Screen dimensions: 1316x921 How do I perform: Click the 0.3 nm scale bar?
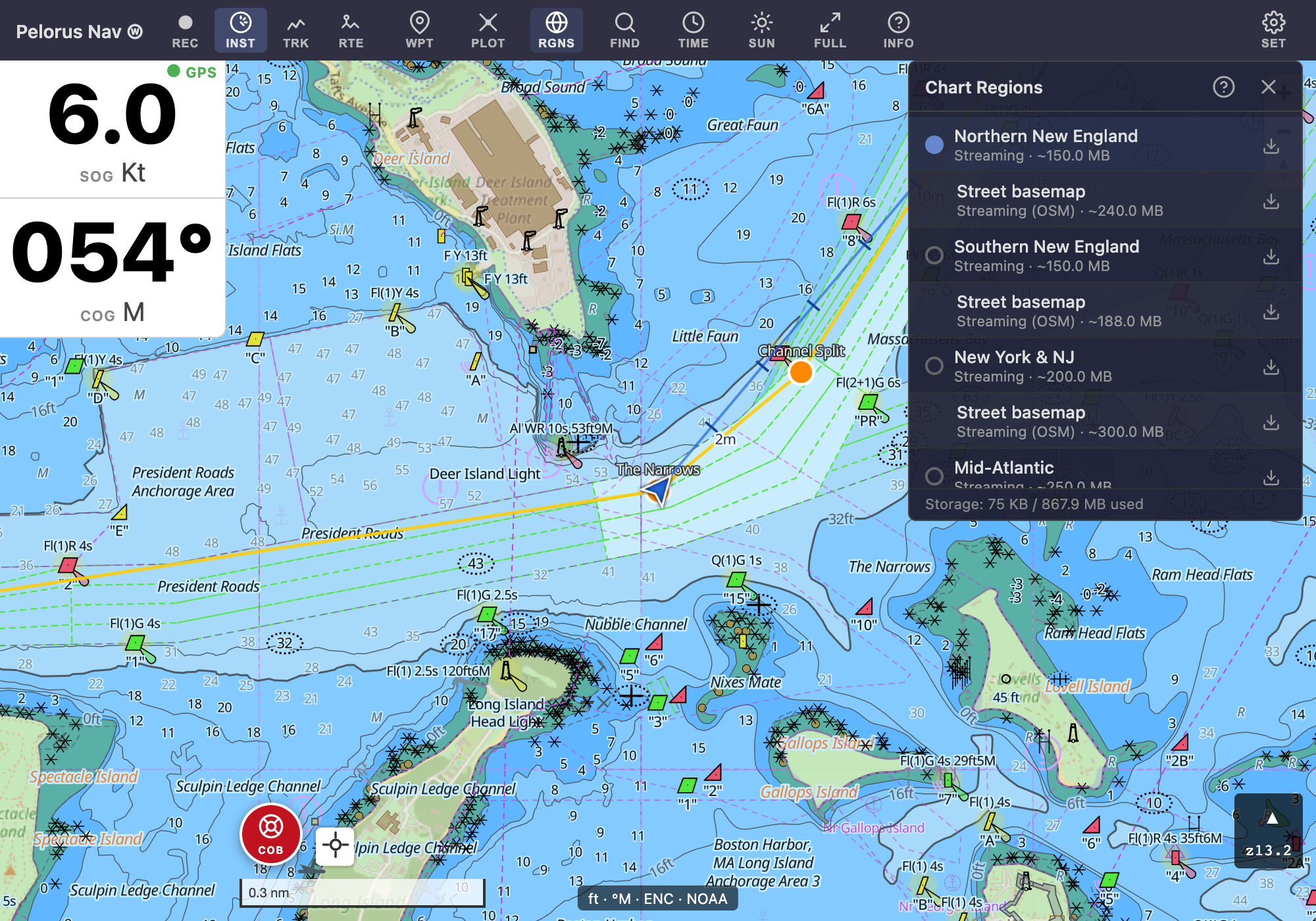coord(363,892)
